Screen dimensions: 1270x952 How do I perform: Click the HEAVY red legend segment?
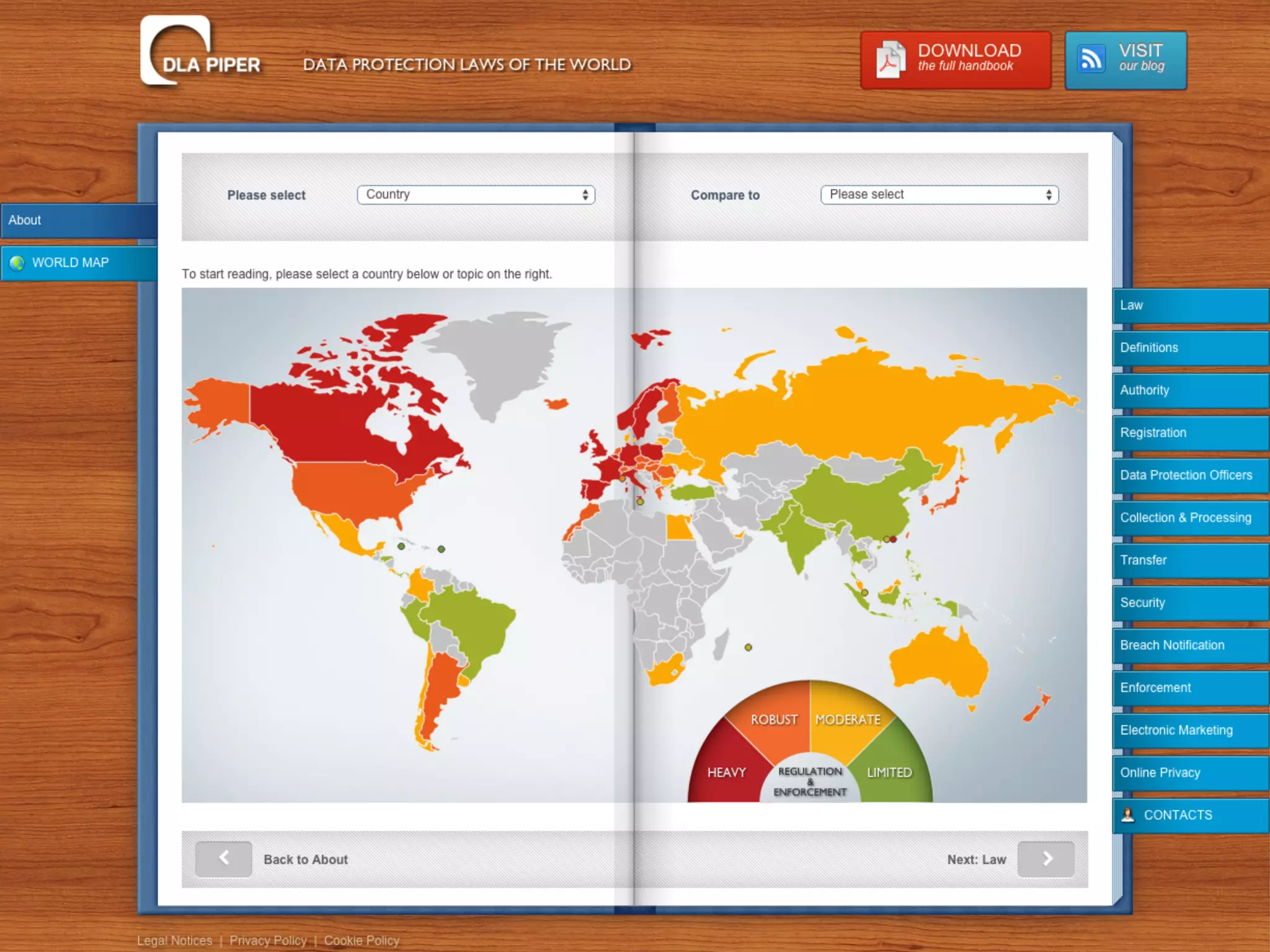(726, 772)
